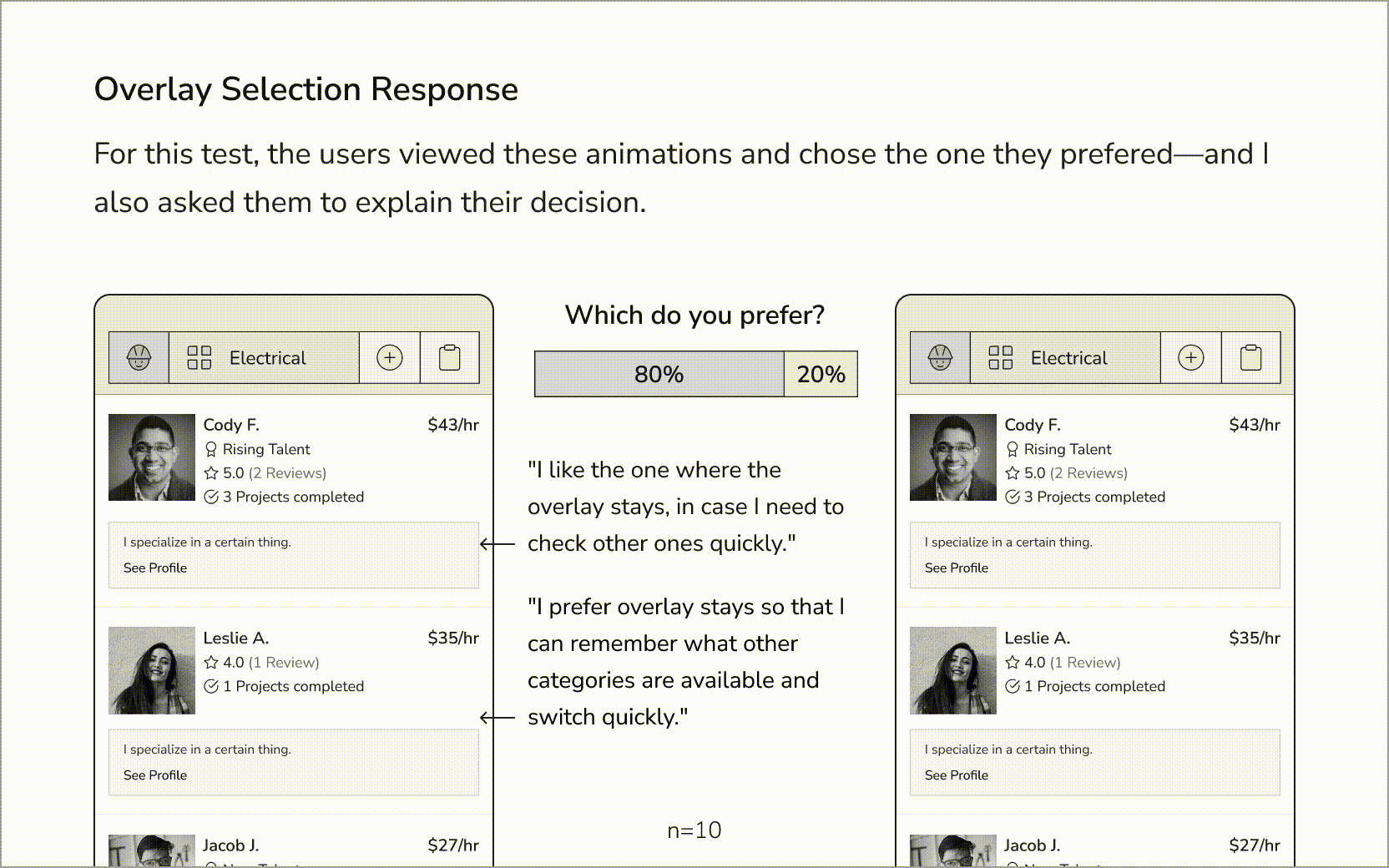Select Leslie A. name in left mockup

236,638
